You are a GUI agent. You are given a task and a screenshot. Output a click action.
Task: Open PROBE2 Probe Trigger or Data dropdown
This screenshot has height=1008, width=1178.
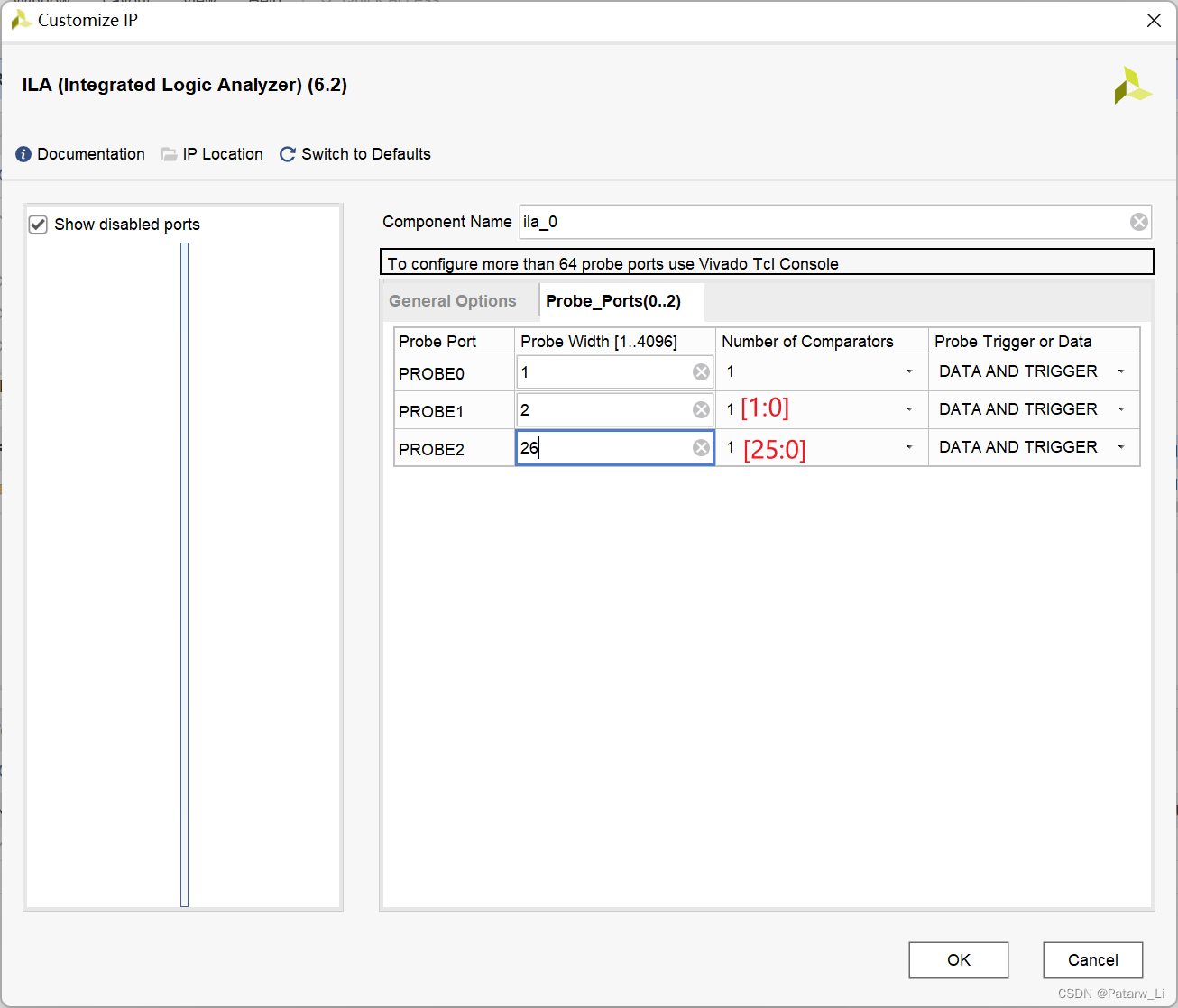click(1121, 447)
